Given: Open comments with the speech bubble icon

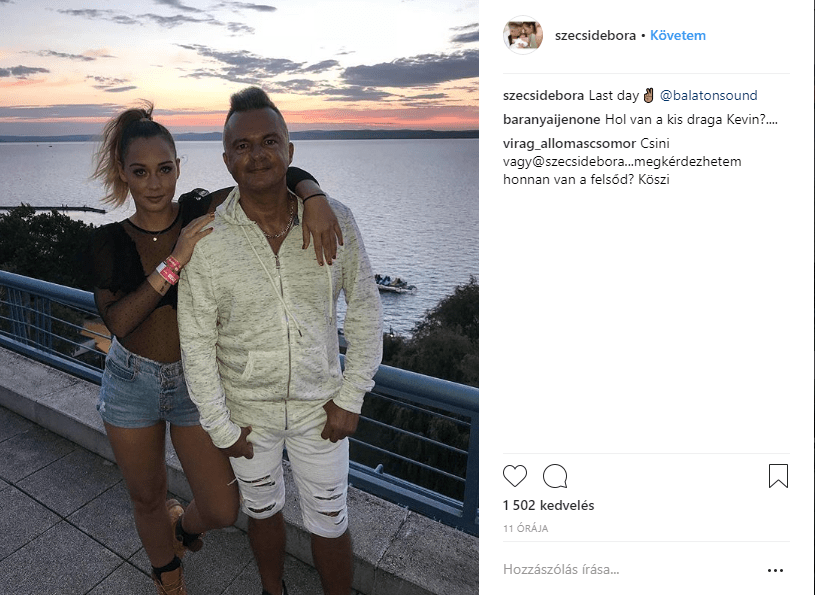Looking at the screenshot, I should (x=555, y=476).
